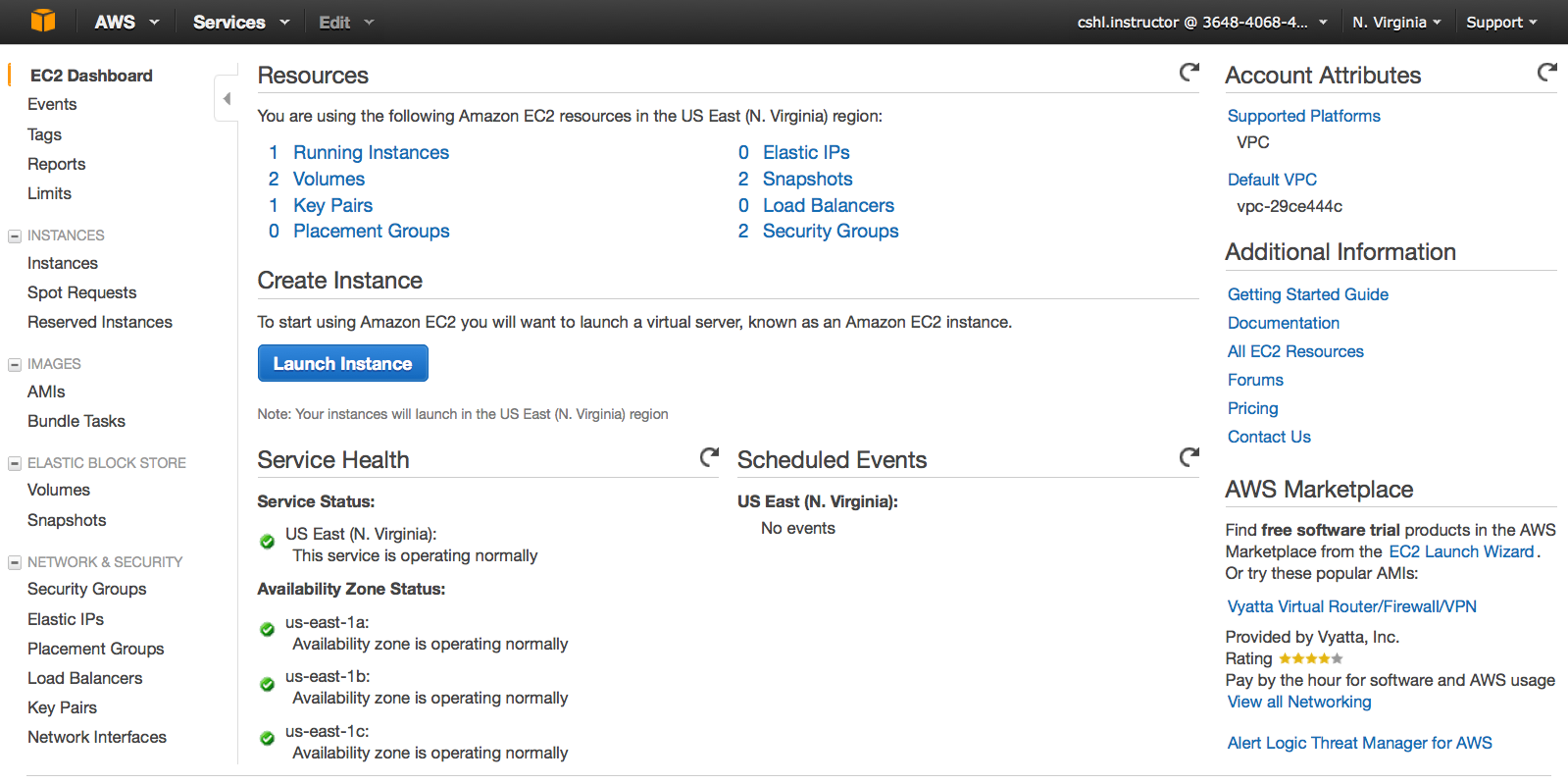Open the Support dropdown menu
Image resolution: width=1568 pixels, height=784 pixels.
click(1501, 22)
